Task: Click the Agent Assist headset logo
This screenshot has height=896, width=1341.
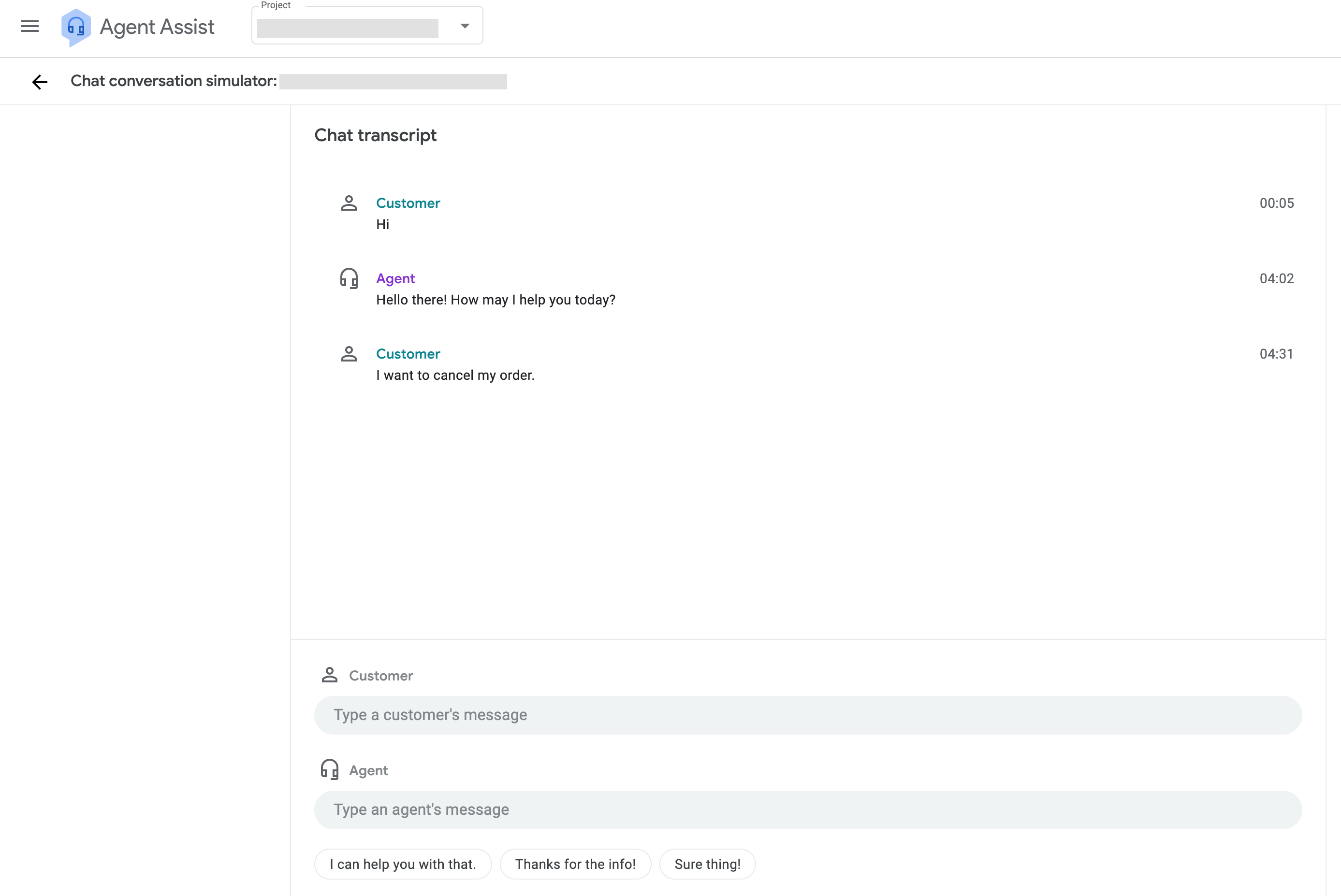Action: [76, 27]
